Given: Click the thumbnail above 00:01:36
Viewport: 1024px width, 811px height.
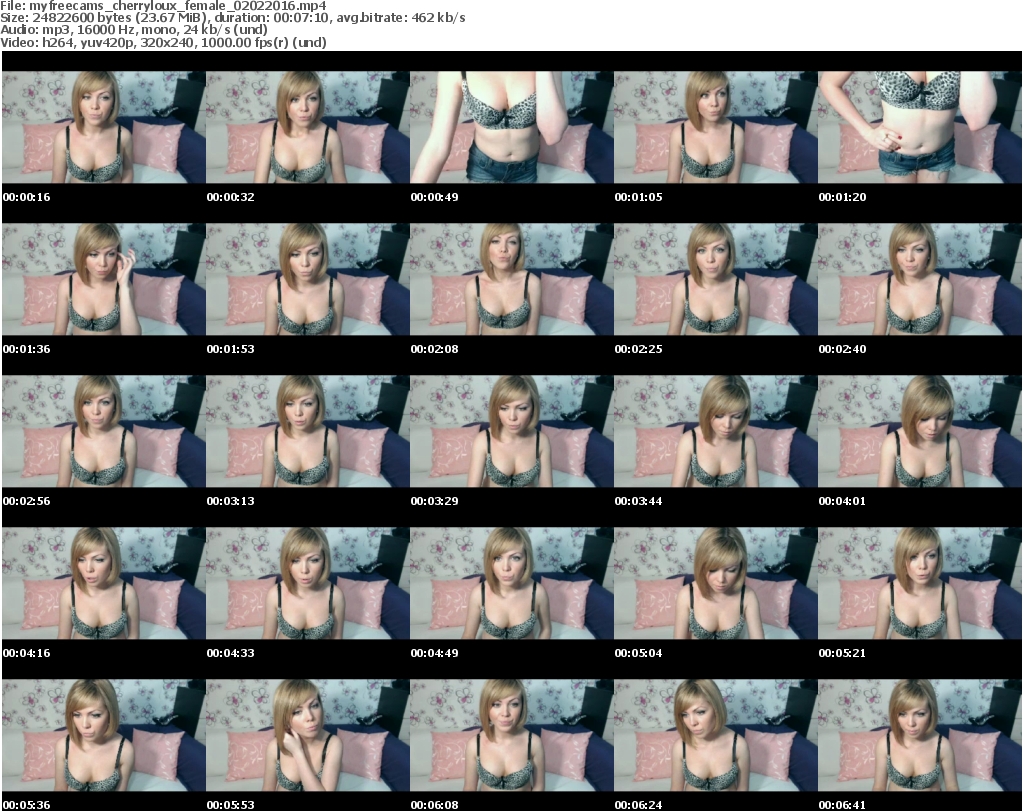Looking at the screenshot, I should (104, 279).
